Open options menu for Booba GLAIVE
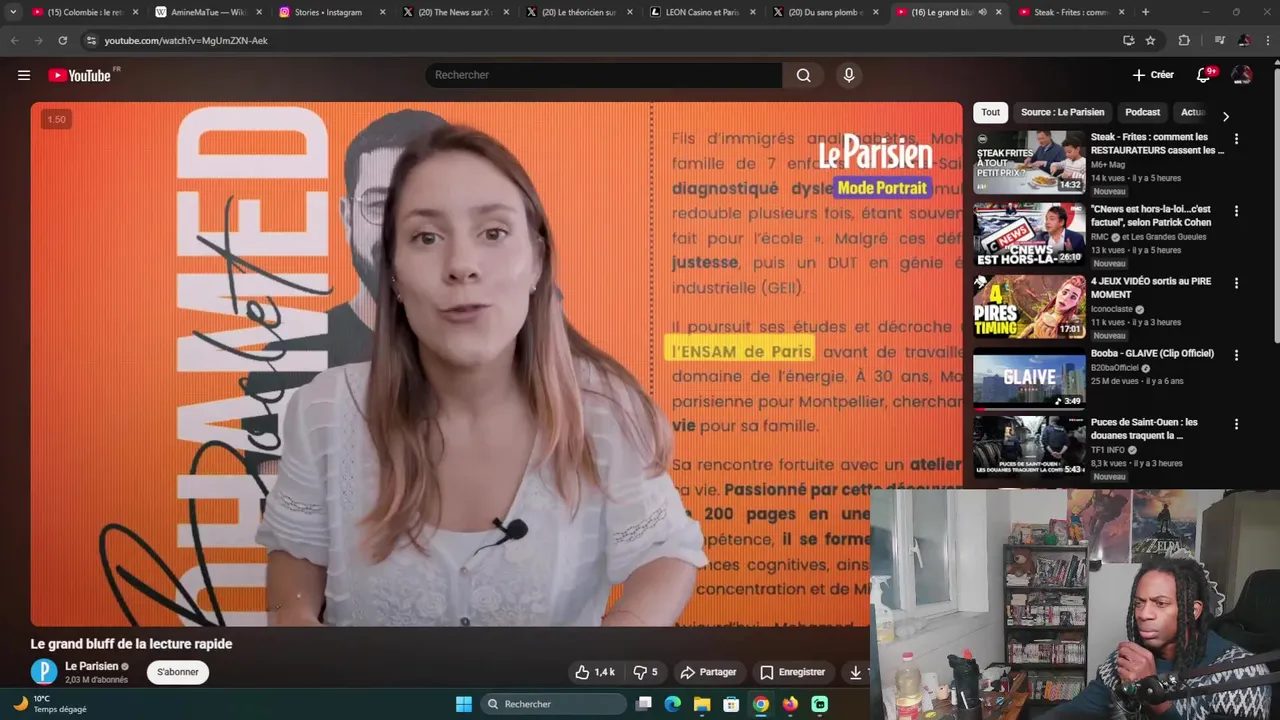The image size is (1280, 720). click(1236, 355)
